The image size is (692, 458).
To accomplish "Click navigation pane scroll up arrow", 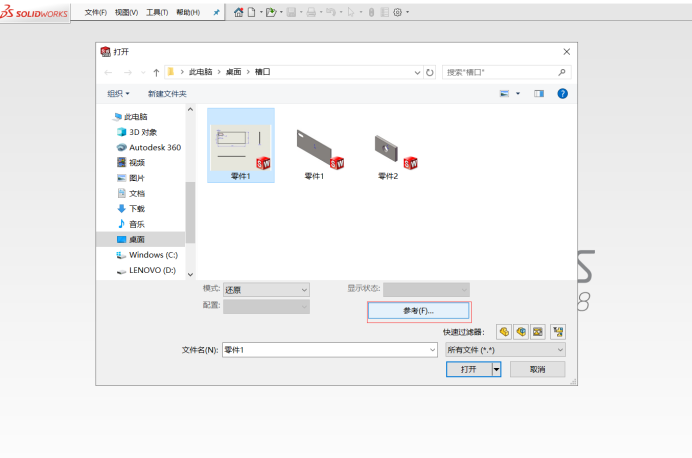I will click(x=190, y=109).
